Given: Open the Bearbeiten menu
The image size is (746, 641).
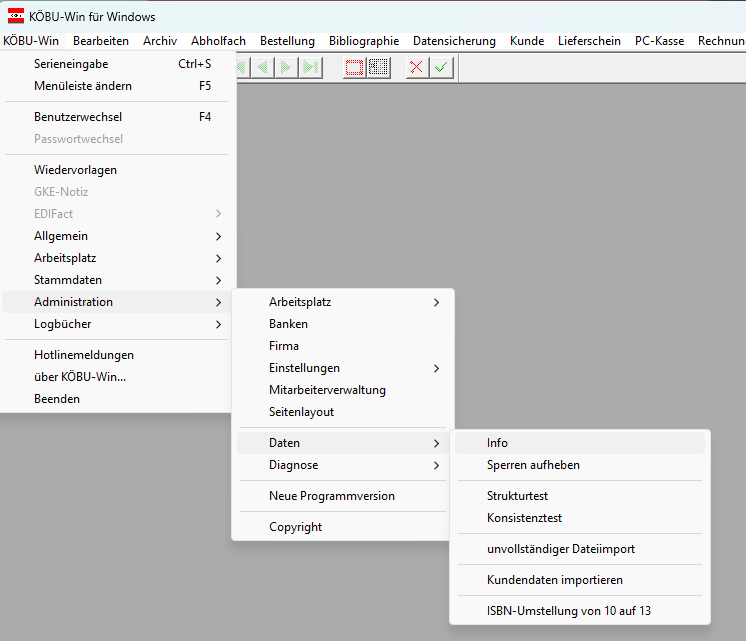Looking at the screenshot, I should point(101,41).
